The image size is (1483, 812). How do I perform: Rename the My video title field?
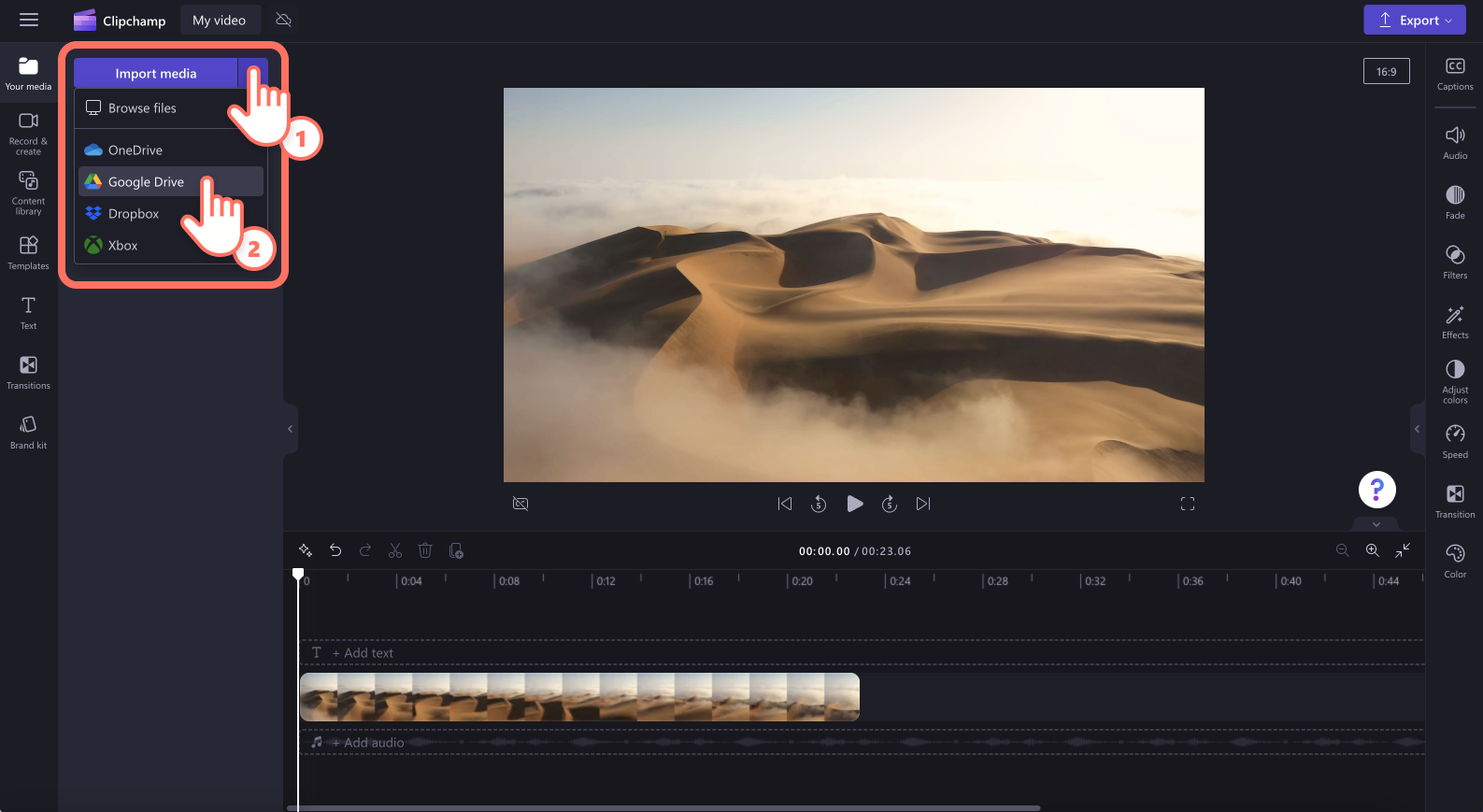(x=220, y=21)
